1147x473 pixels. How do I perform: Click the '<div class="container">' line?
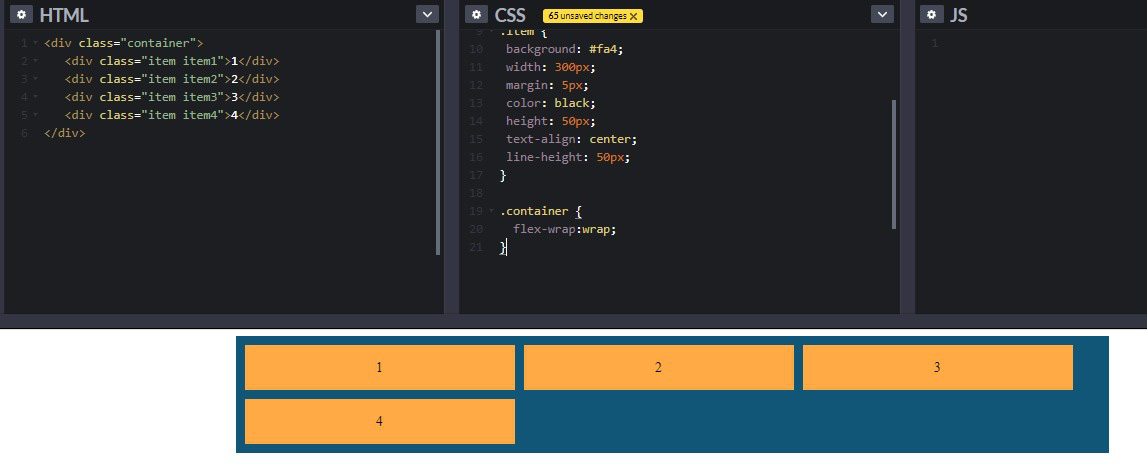click(124, 43)
